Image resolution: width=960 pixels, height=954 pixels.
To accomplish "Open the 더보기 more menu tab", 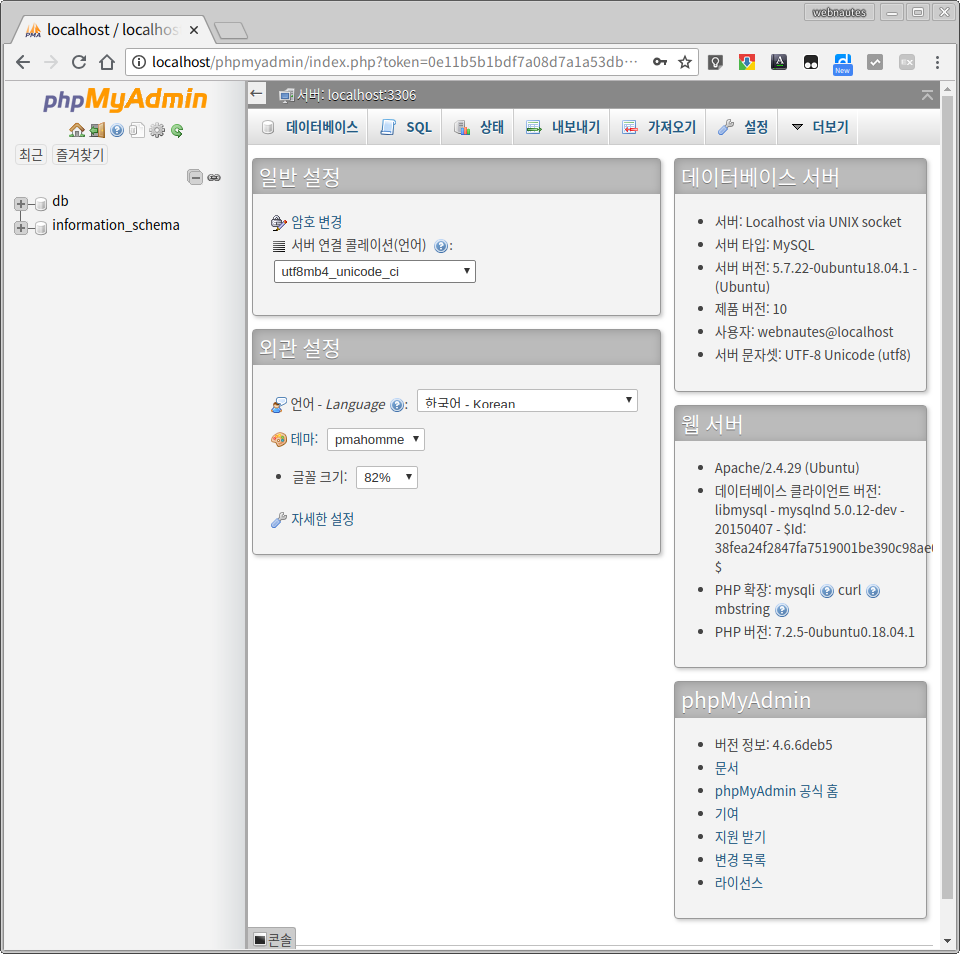I will [x=819, y=127].
